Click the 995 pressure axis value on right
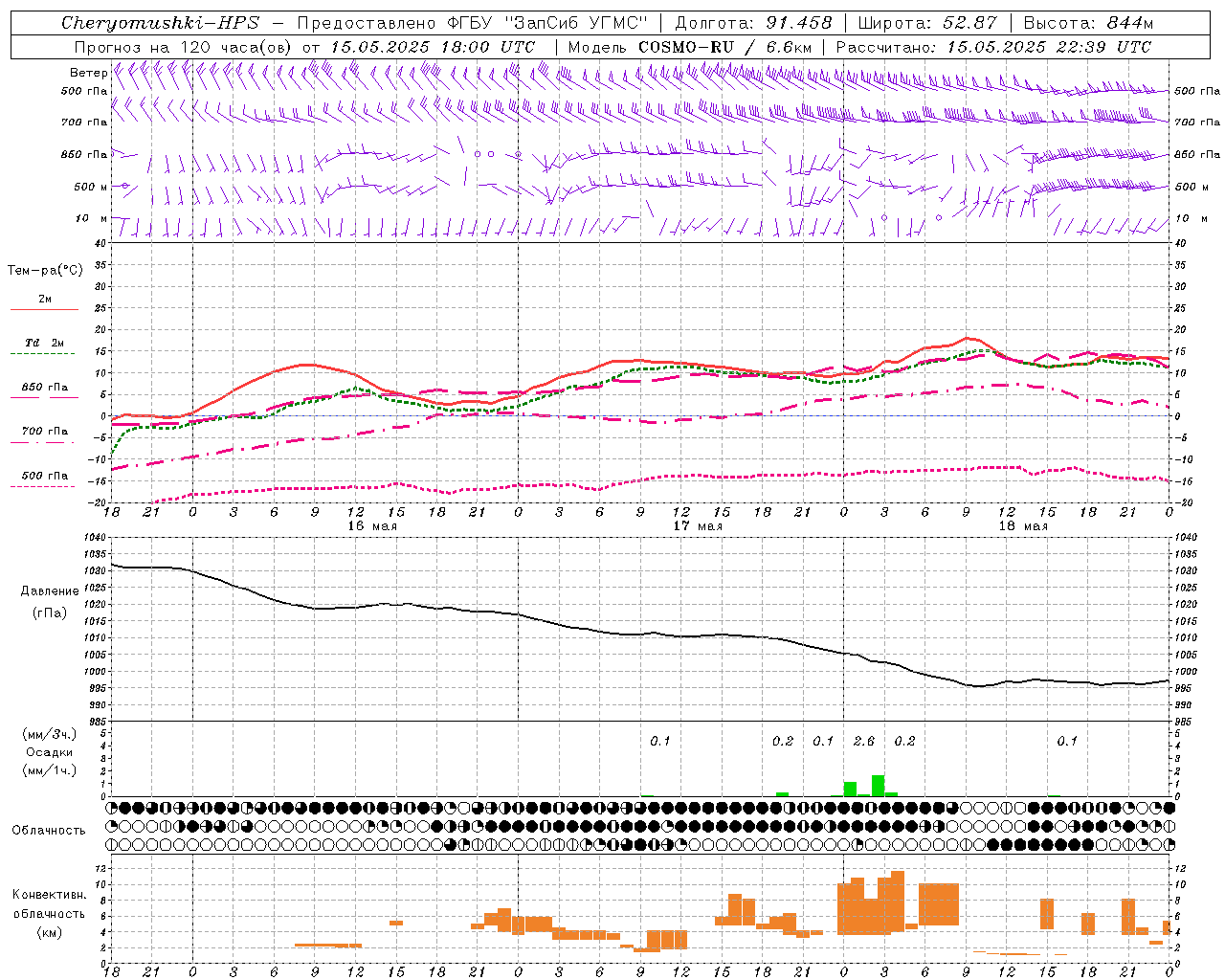This screenshot has width=1225, height=980. coord(1183,689)
